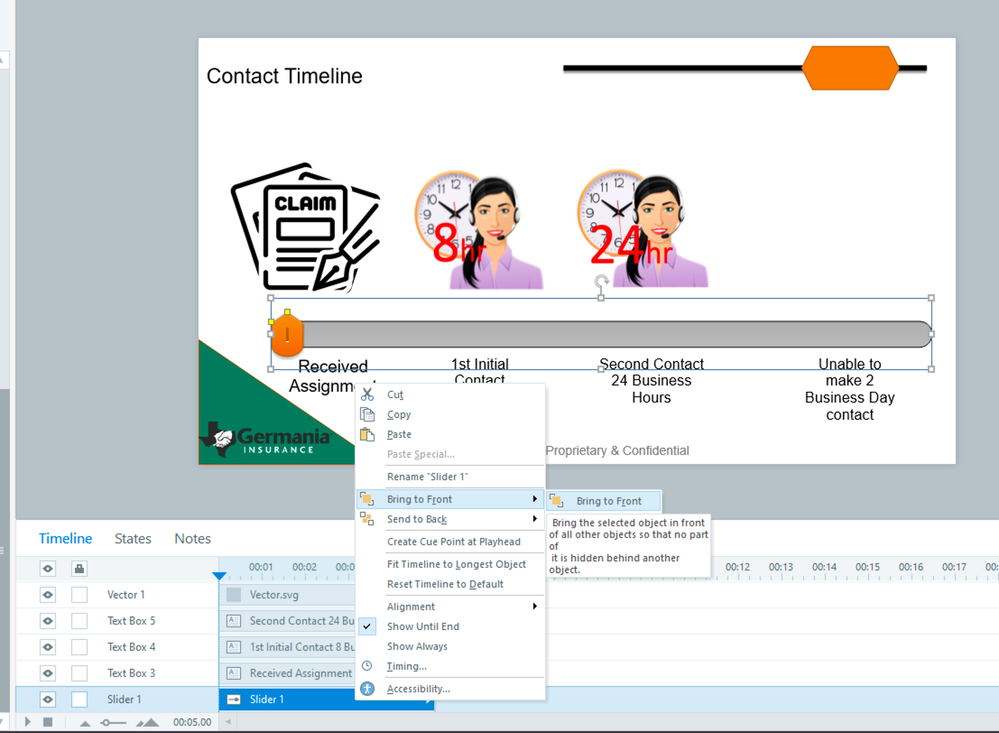Lock the Slider 1 layer

[x=79, y=699]
